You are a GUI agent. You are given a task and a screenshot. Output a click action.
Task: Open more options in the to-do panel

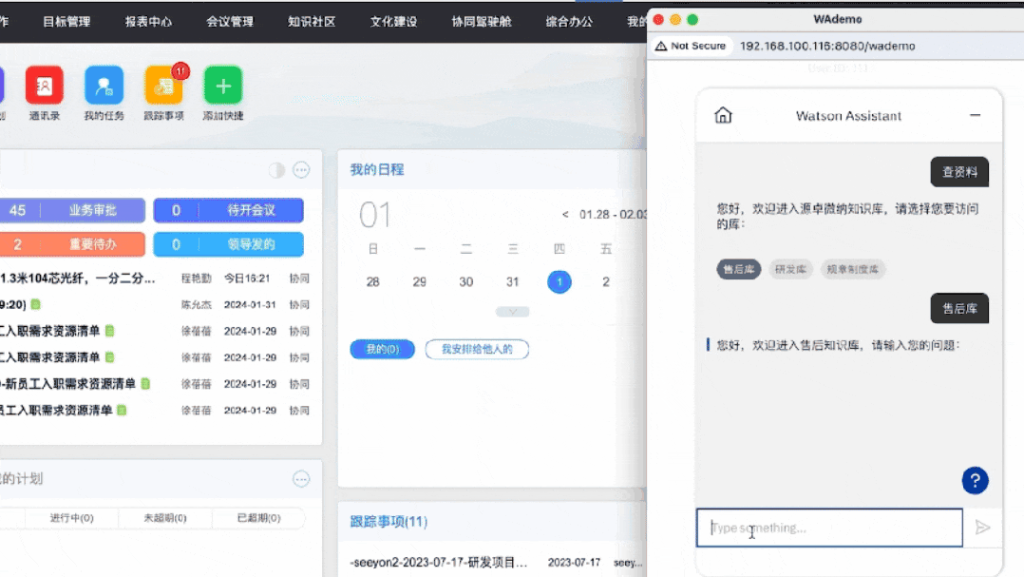tap(301, 170)
